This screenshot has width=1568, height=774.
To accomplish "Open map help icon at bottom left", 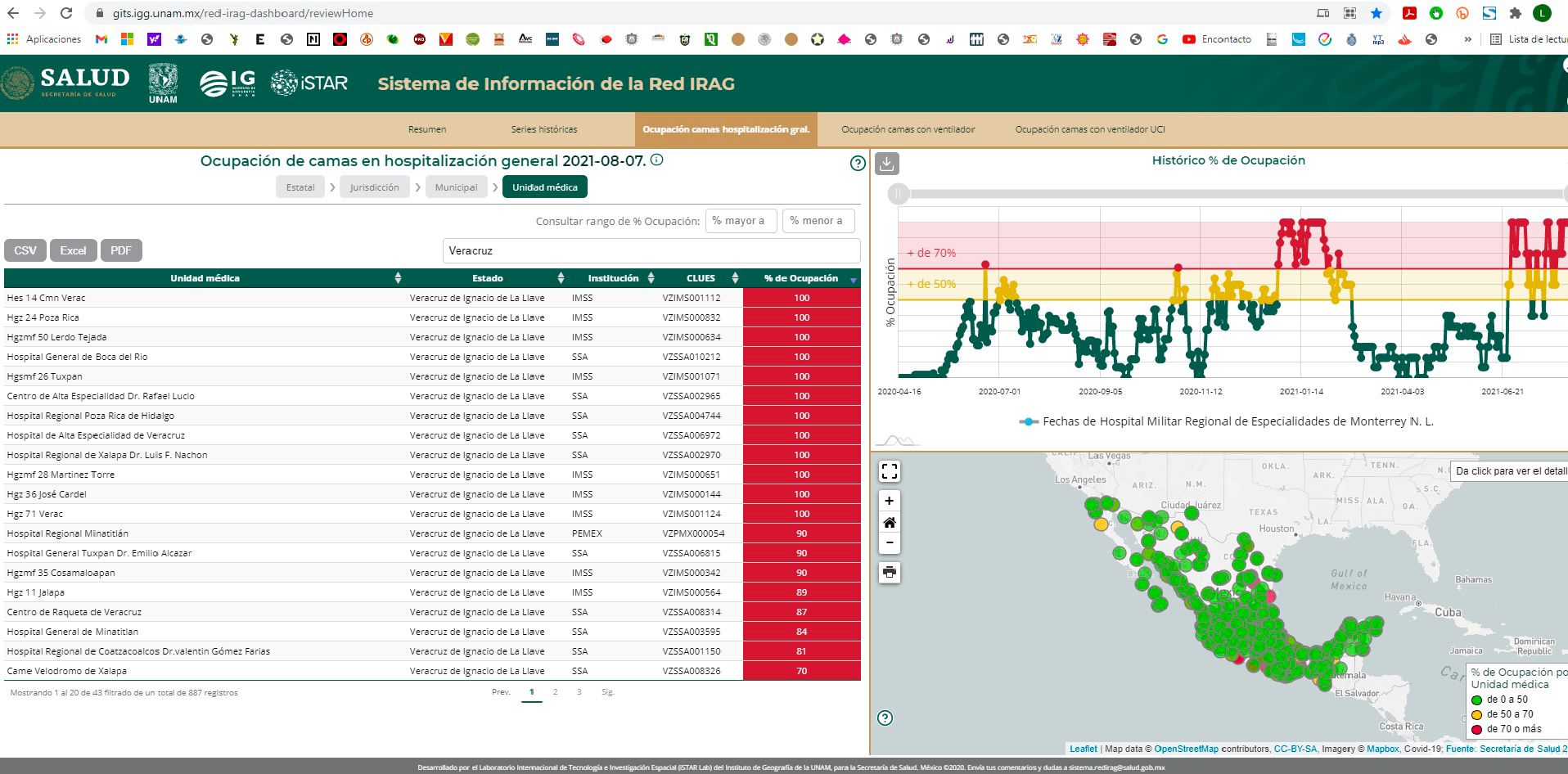I will [x=885, y=718].
